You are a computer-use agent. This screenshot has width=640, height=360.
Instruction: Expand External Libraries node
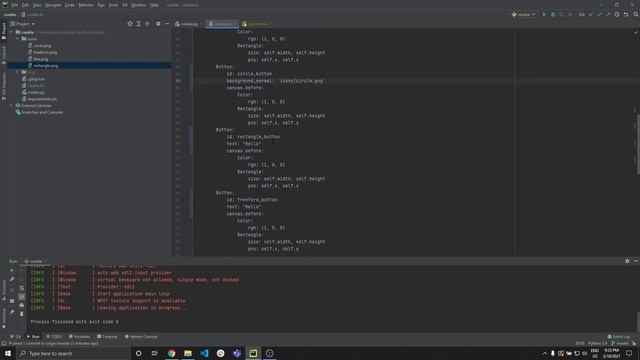point(12,105)
